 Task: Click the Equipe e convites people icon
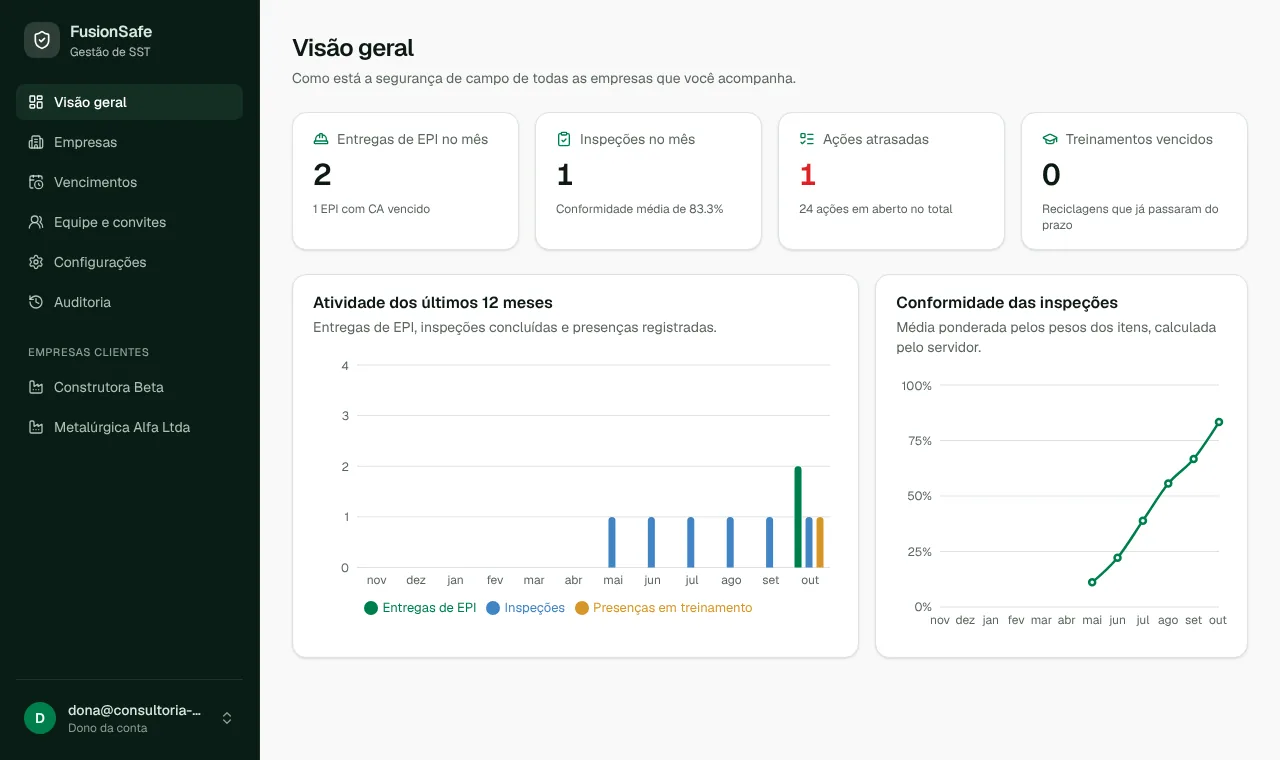(x=36, y=222)
